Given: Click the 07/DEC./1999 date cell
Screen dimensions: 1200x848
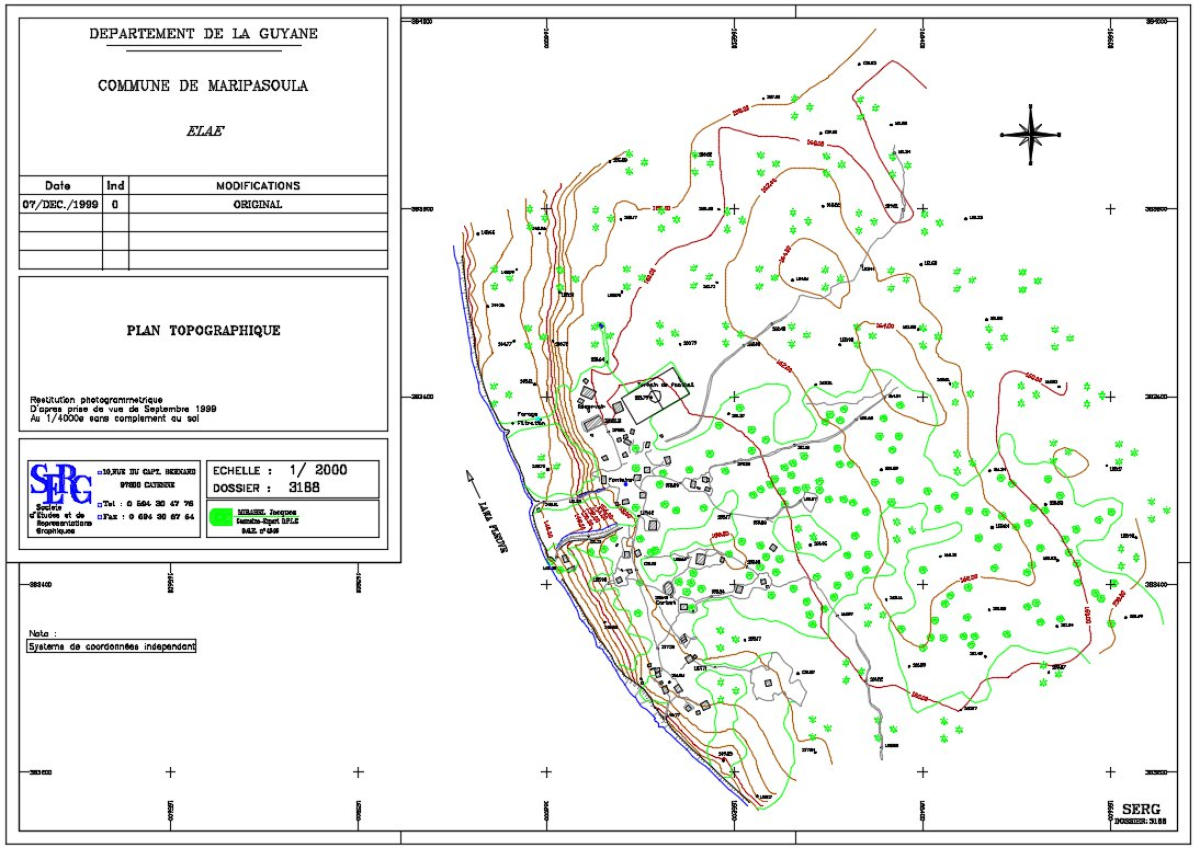Looking at the screenshot, I should [58, 204].
